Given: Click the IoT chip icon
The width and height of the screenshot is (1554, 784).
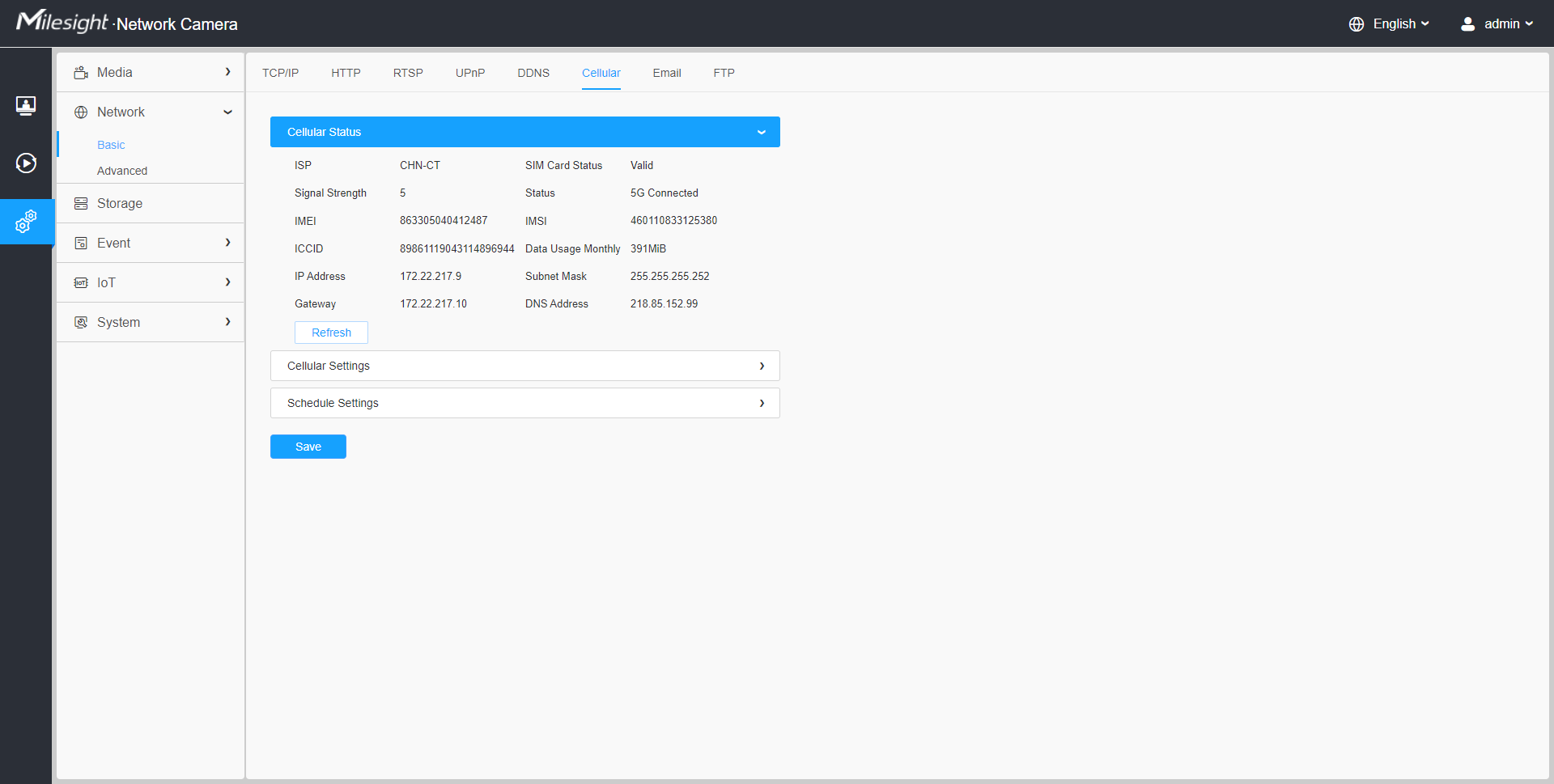Looking at the screenshot, I should [x=81, y=283].
